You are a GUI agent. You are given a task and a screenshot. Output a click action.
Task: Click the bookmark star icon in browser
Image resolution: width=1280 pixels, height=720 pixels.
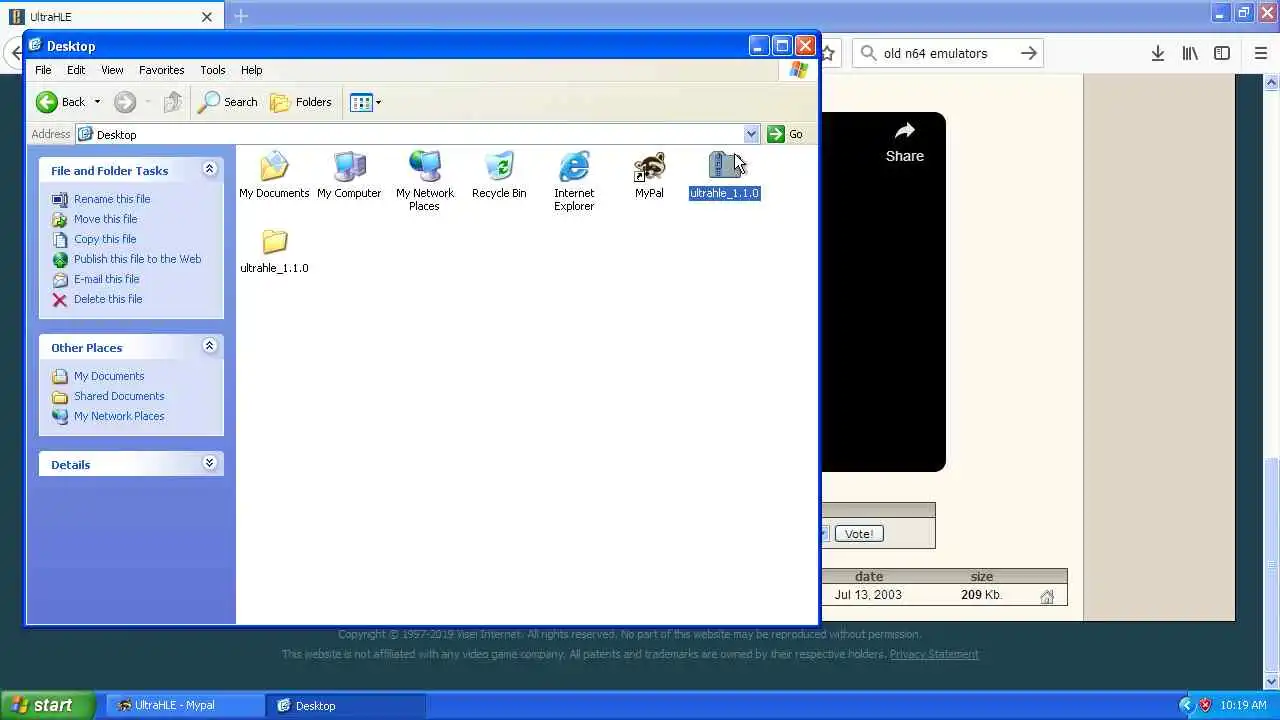(829, 53)
